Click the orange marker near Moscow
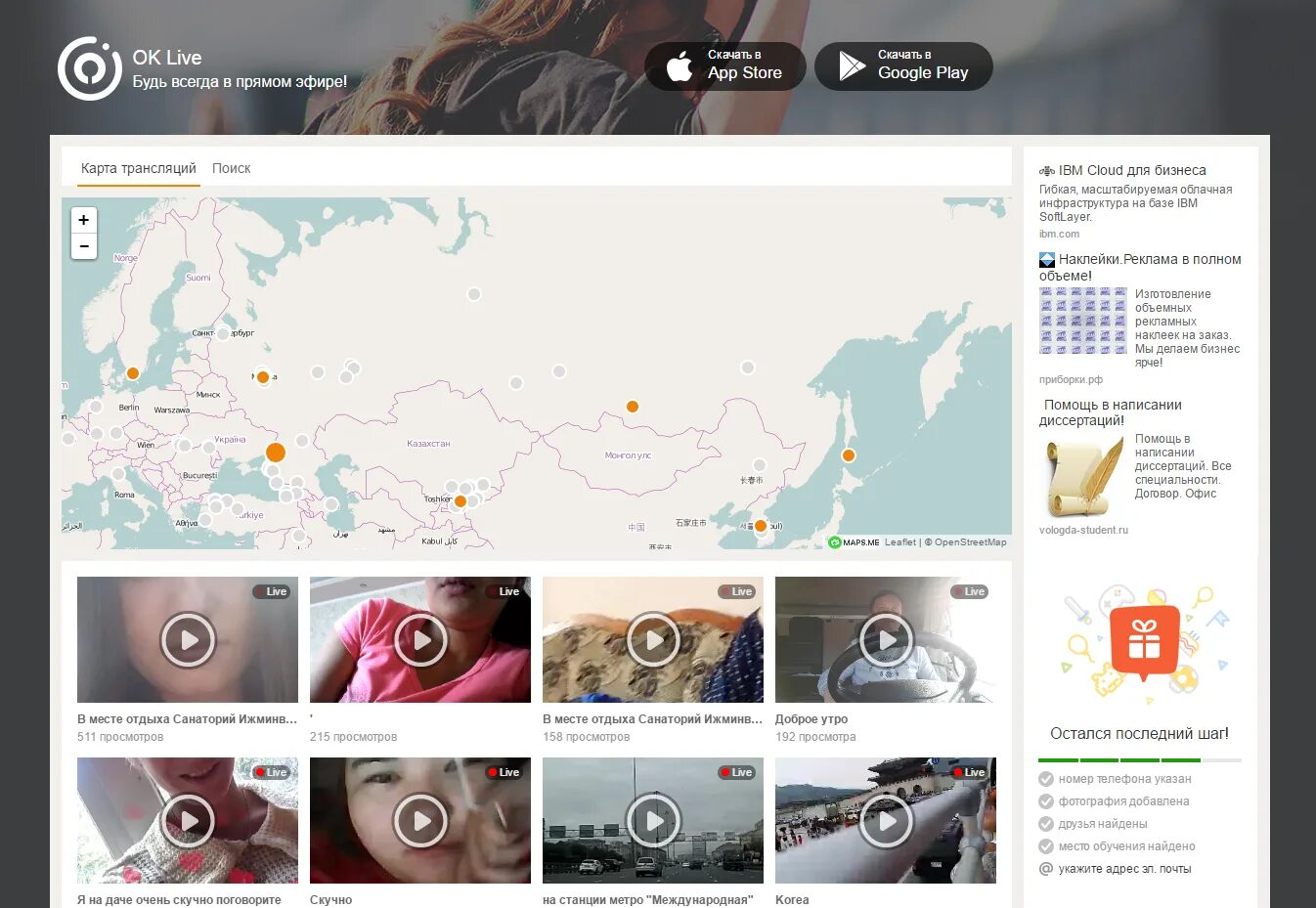The height and width of the screenshot is (908, 1316). coord(263,377)
